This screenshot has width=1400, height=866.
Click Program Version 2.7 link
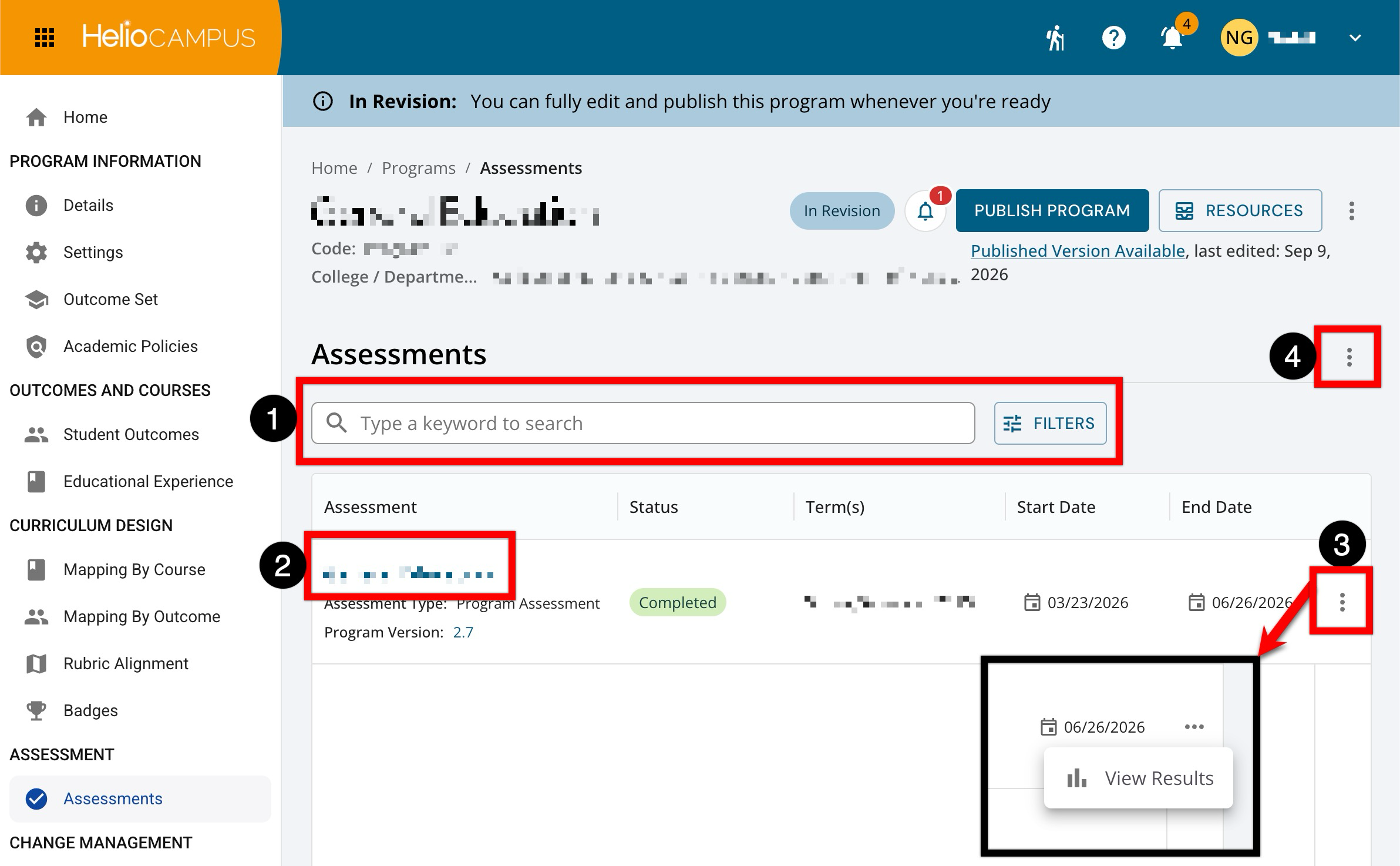point(463,632)
